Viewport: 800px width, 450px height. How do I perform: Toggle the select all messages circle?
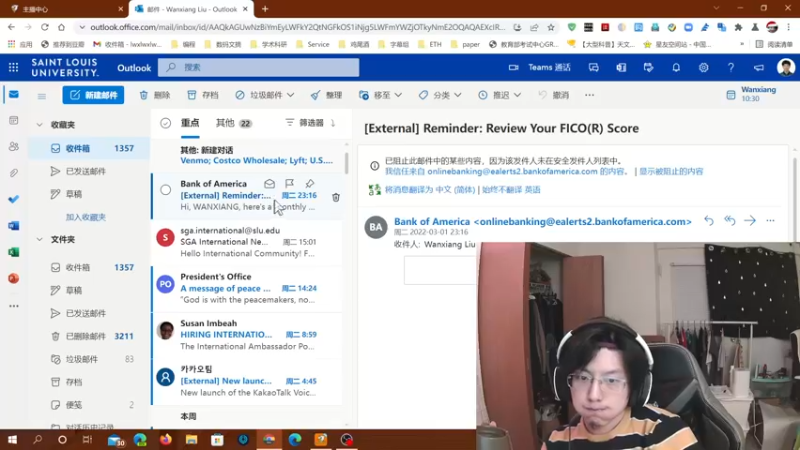[x=165, y=123]
